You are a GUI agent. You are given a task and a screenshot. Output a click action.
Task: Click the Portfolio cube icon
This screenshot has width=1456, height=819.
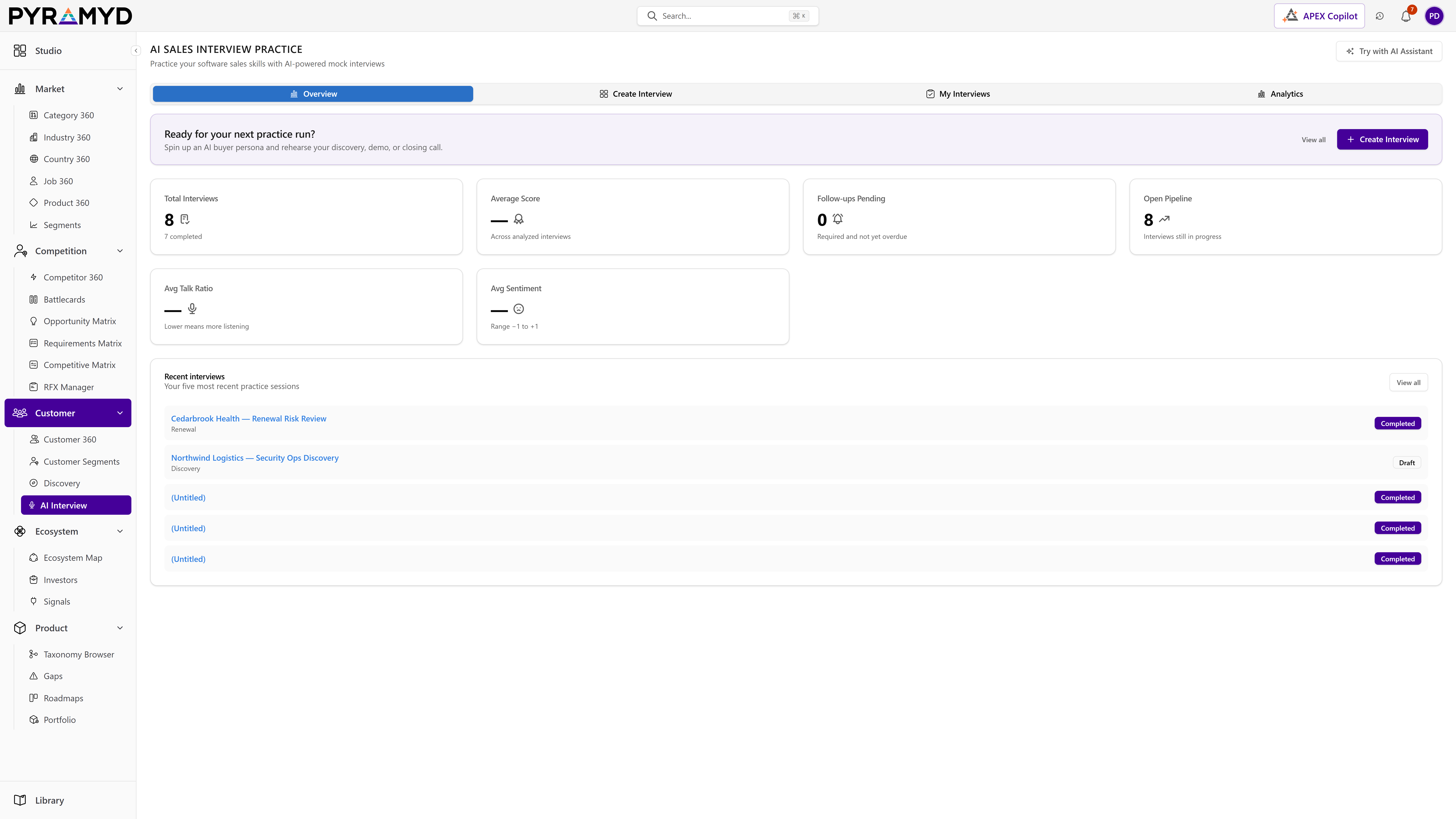(x=34, y=719)
